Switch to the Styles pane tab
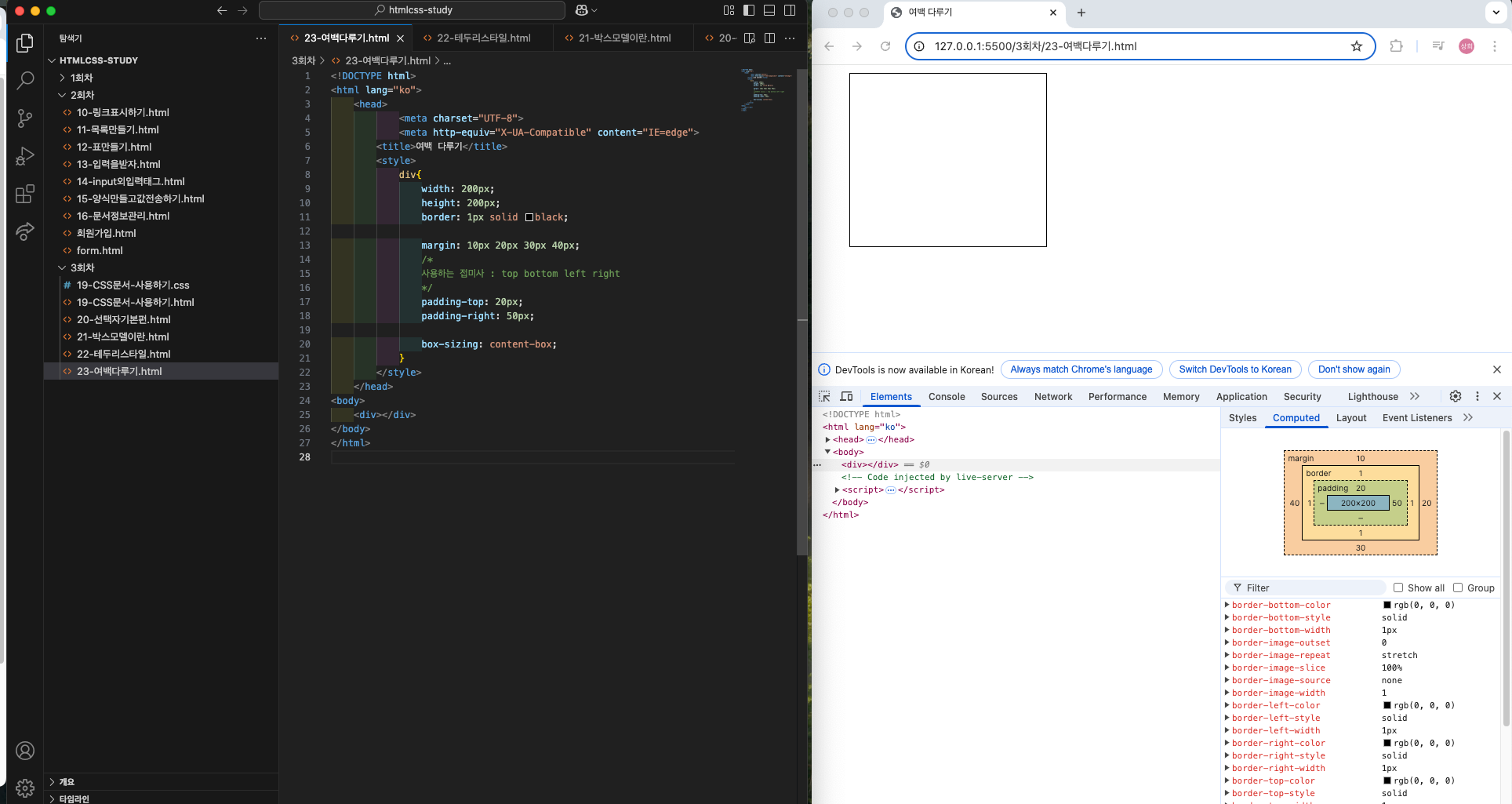1512x804 pixels. click(1242, 418)
